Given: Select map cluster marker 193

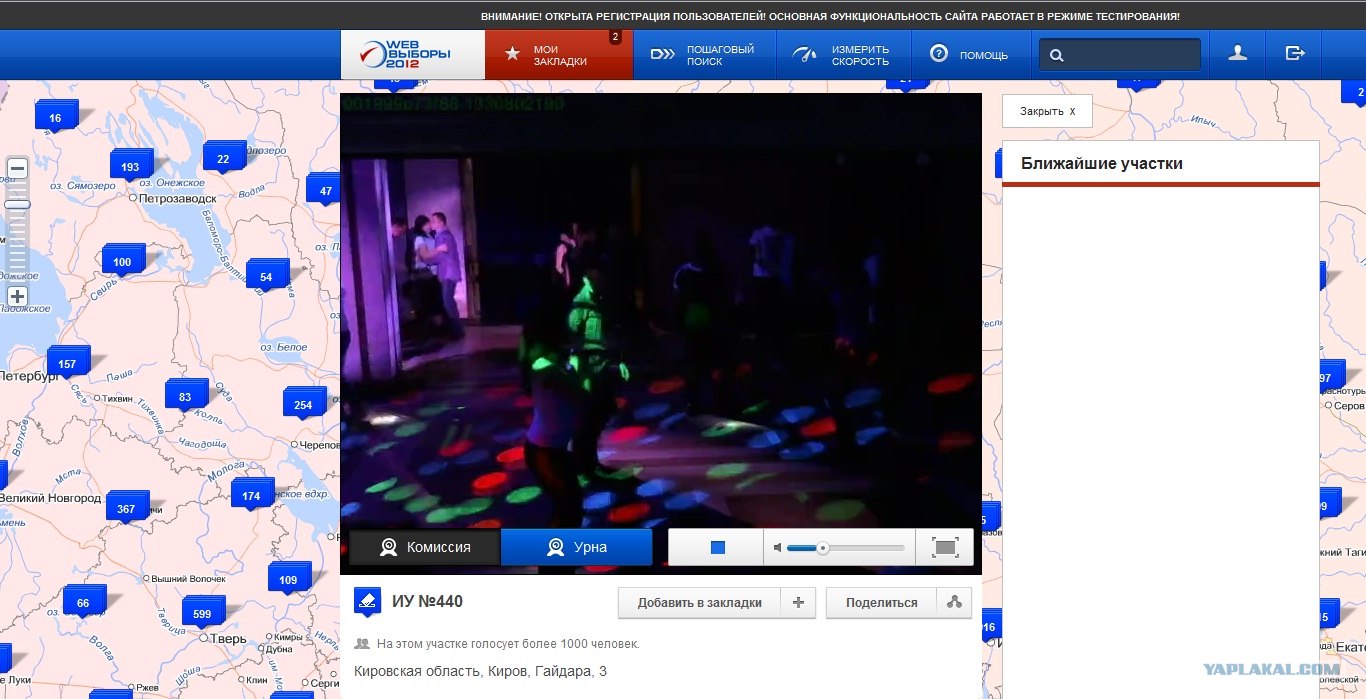Looking at the screenshot, I should coord(130,166).
